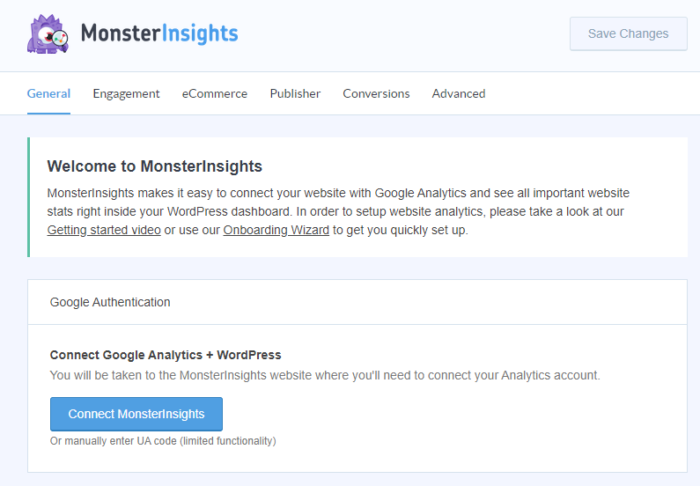Open the eCommerce tab
Image resolution: width=700 pixels, height=486 pixels.
pos(214,94)
